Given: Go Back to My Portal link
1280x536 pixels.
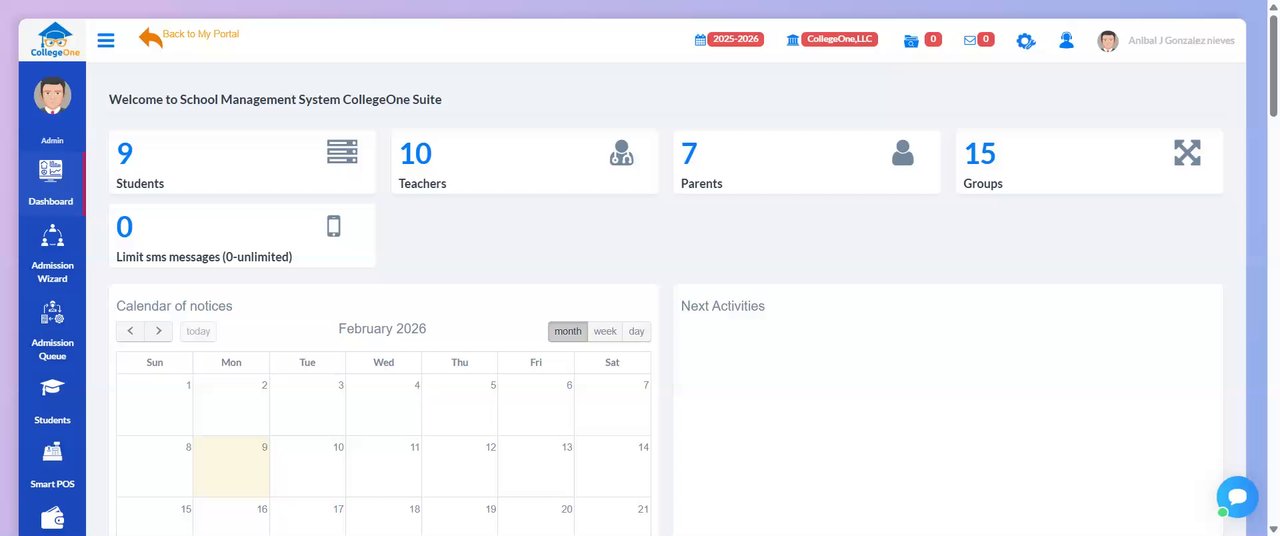Looking at the screenshot, I should 201,34.
